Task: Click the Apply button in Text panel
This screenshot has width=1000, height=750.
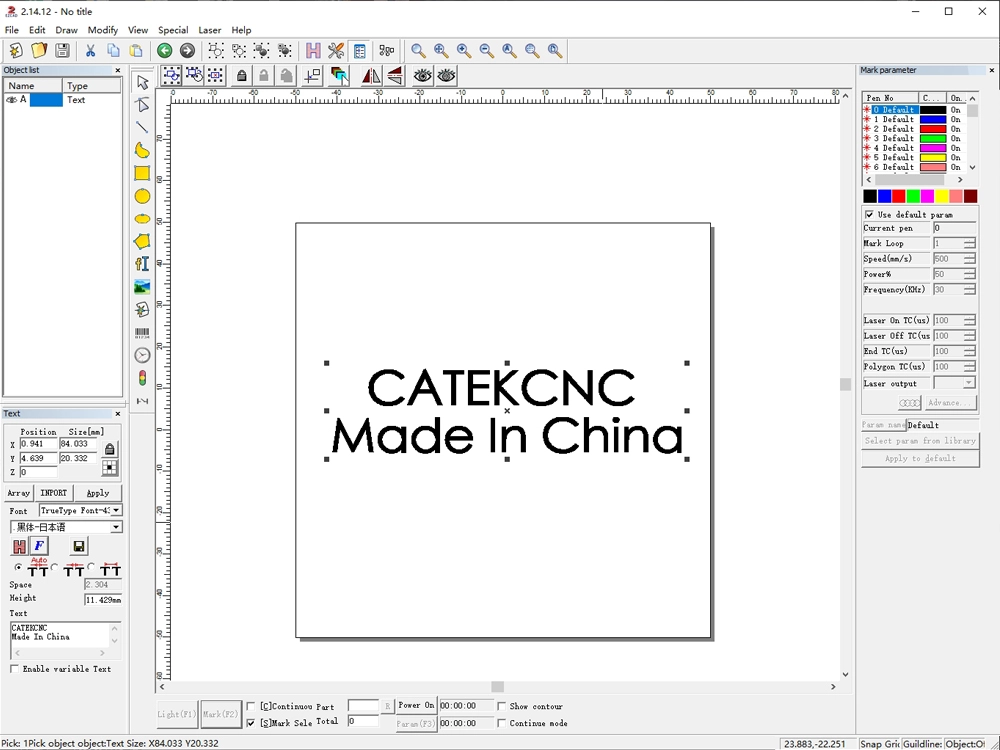Action: click(97, 492)
